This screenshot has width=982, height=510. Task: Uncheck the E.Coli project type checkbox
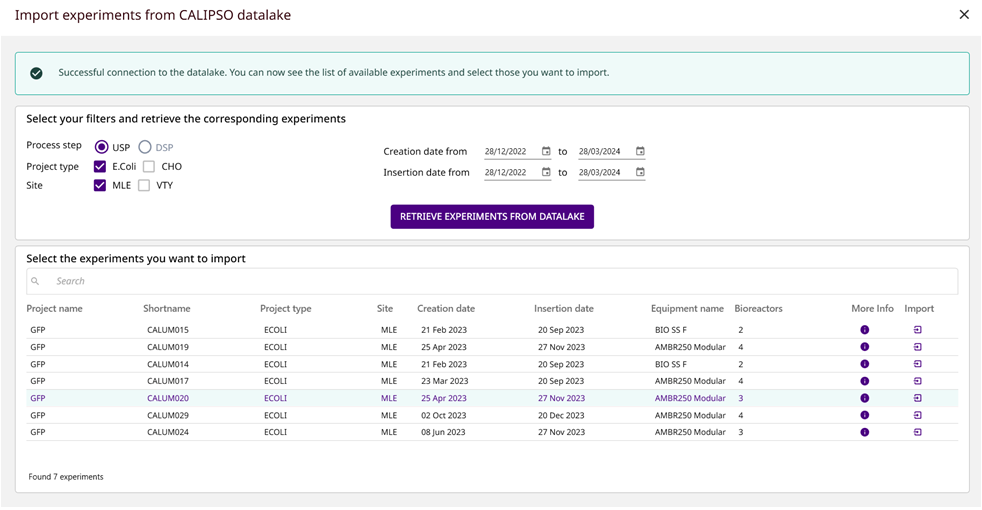(x=100, y=166)
